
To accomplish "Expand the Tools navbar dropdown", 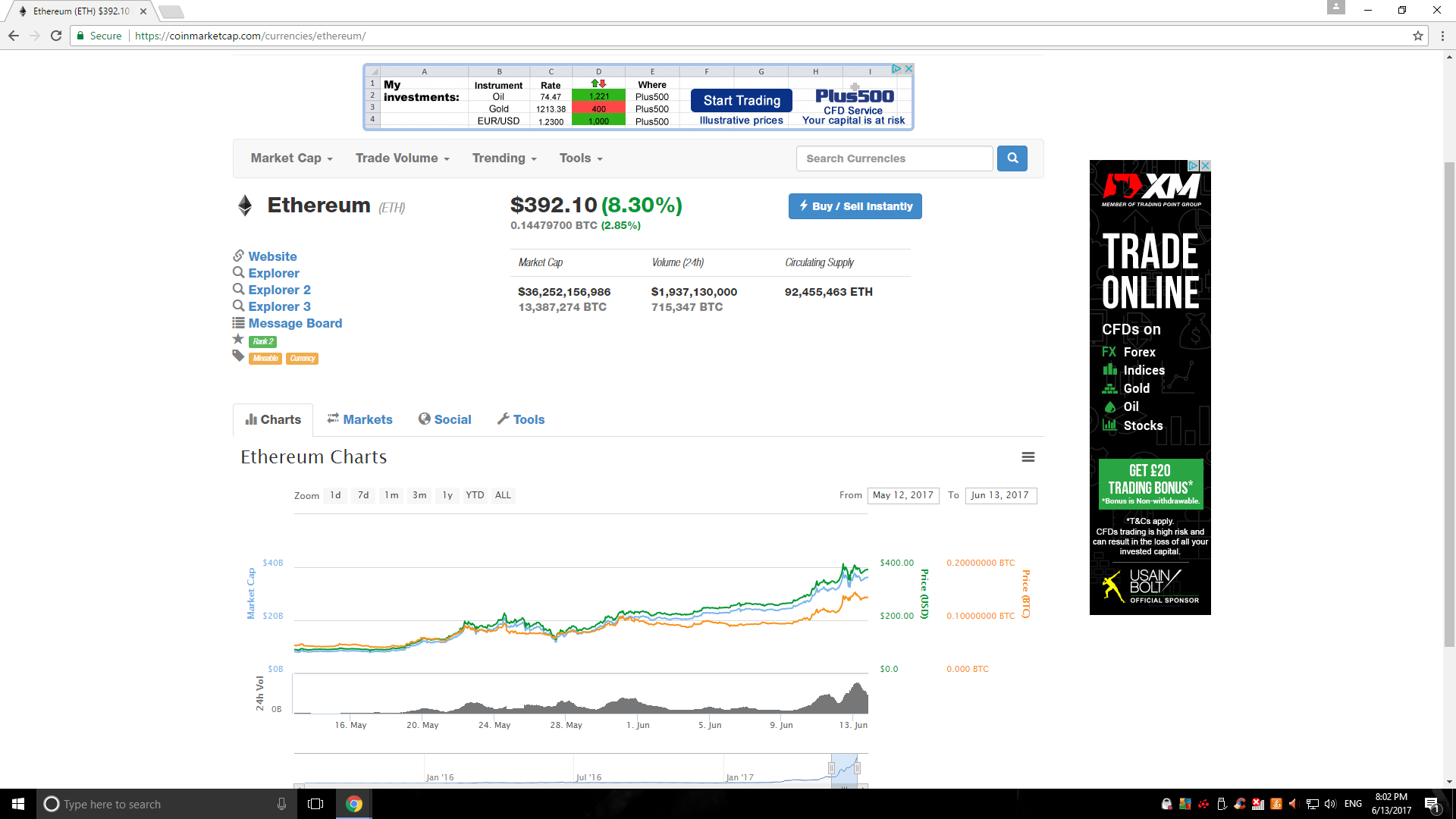I will tap(581, 158).
